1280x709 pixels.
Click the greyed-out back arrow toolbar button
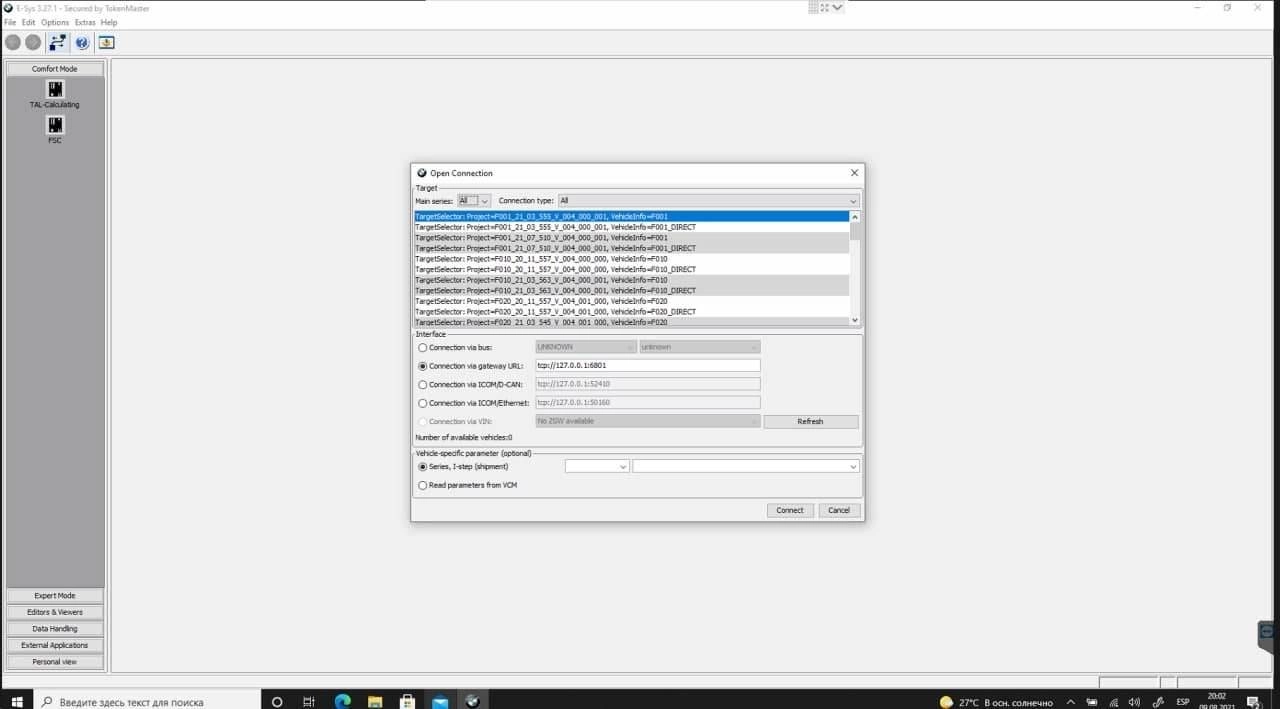click(13, 43)
